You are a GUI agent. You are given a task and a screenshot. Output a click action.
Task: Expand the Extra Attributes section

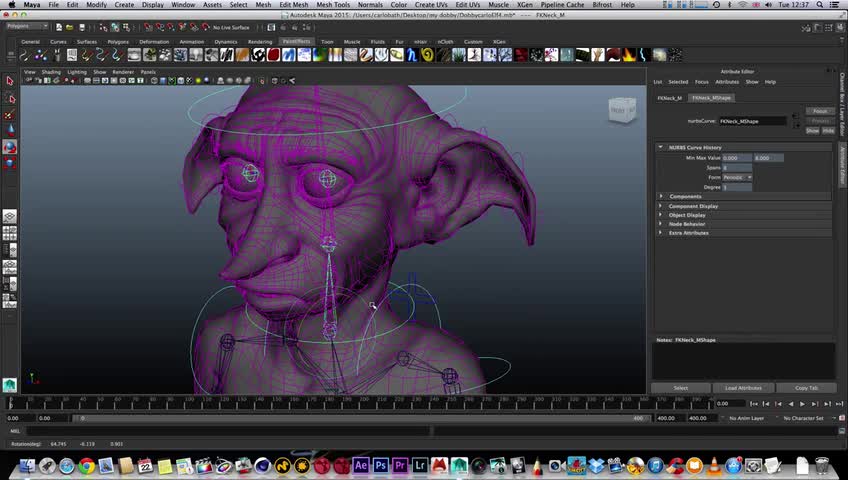coord(660,232)
